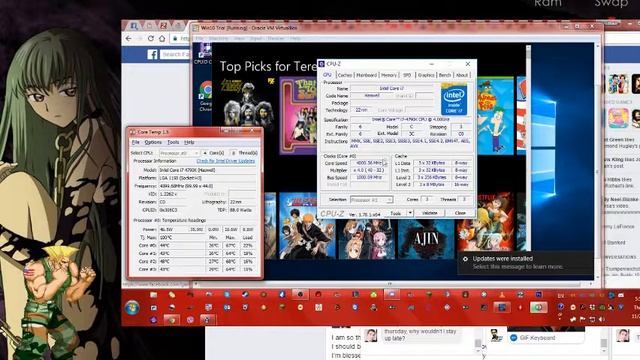Click the Facebook search field
The height and width of the screenshot is (360, 640).
click(x=176, y=54)
